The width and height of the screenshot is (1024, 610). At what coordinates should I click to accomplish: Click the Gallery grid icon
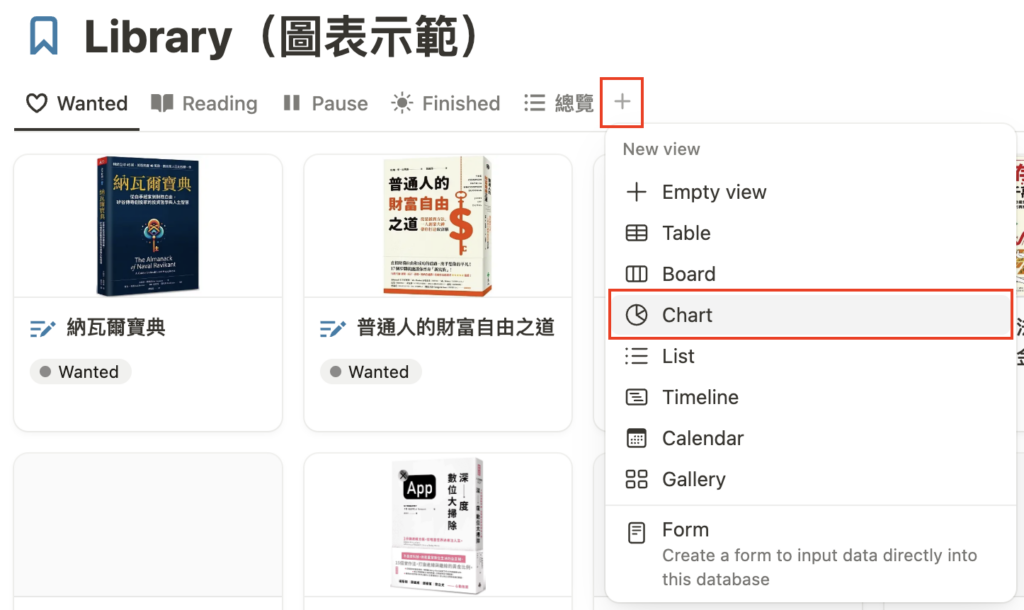pos(636,479)
